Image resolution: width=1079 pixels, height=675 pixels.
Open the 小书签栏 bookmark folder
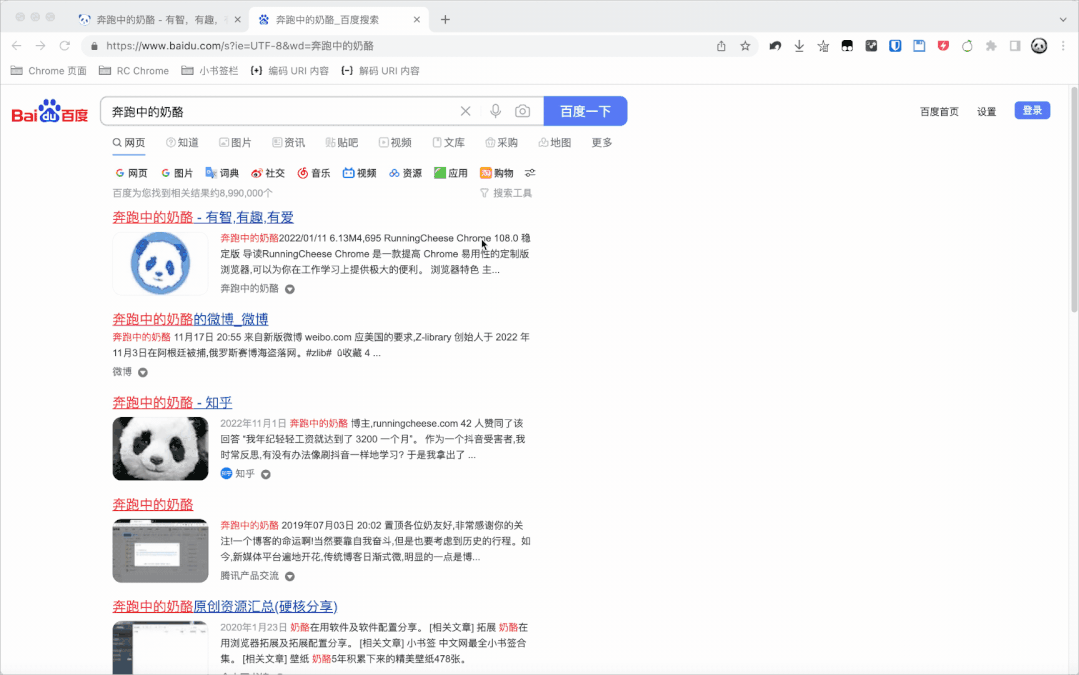click(x=210, y=71)
